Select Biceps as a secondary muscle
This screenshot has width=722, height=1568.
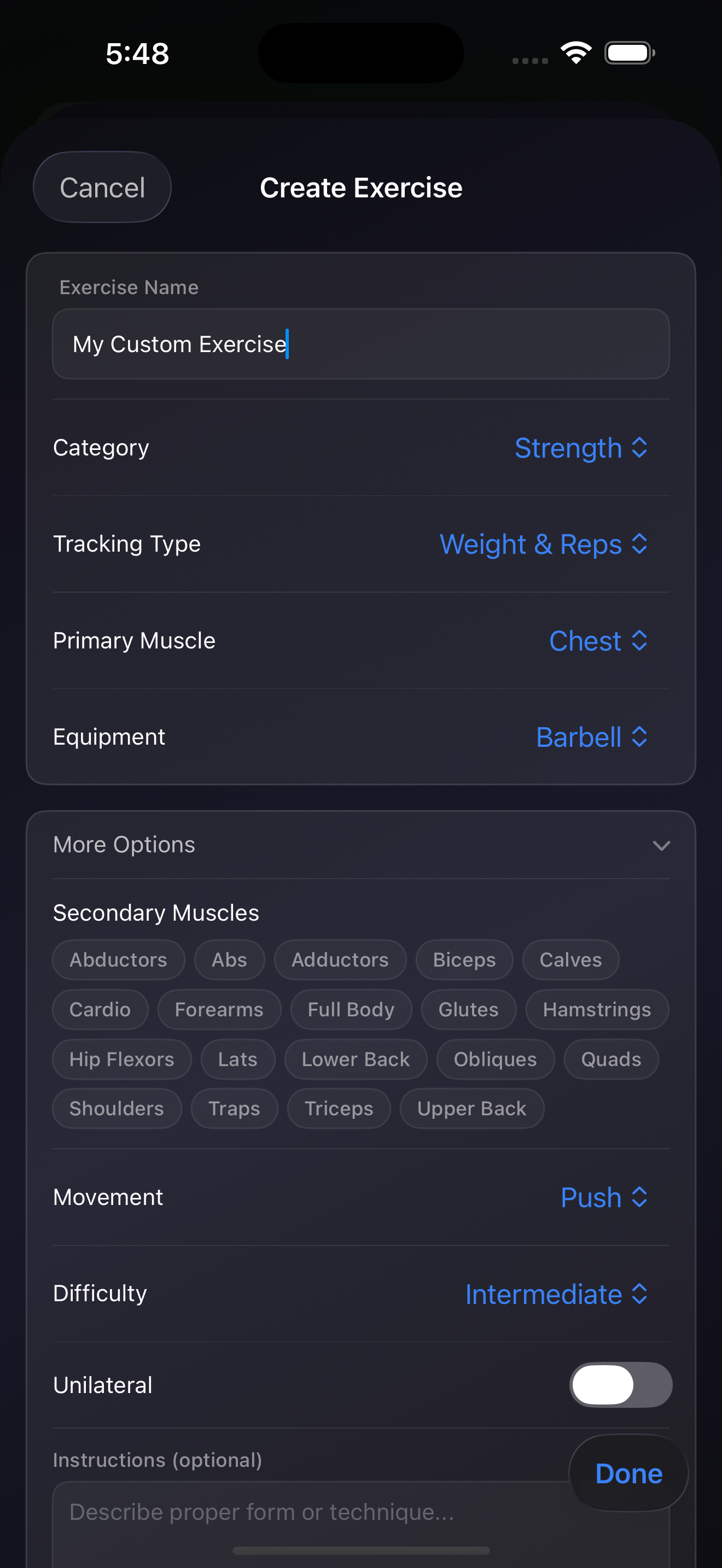(x=464, y=959)
